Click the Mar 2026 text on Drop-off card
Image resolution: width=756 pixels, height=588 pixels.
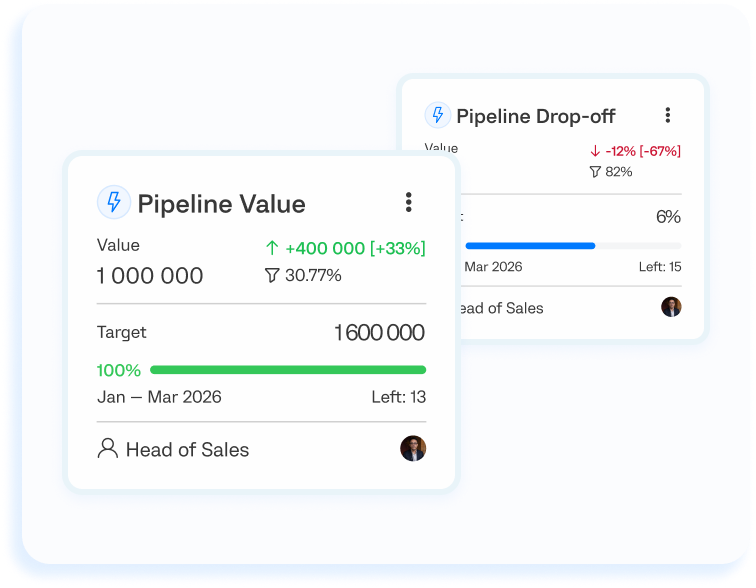pyautogui.click(x=493, y=267)
